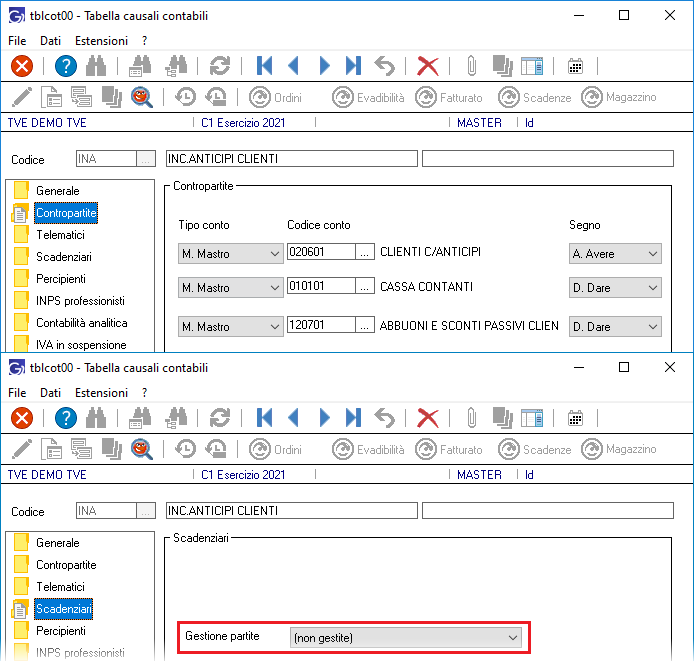This screenshot has width=694, height=661.
Task: Click empty second description field in bottom window
Action: click(548, 510)
